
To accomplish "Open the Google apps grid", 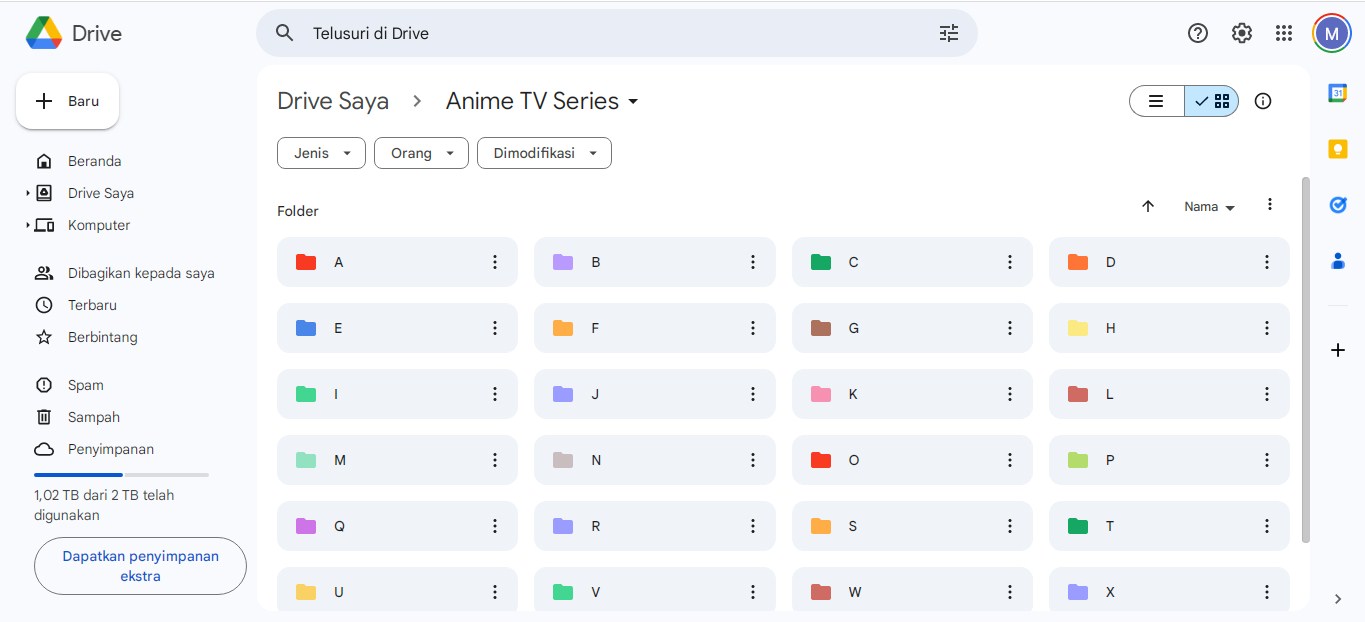I will coord(1284,33).
